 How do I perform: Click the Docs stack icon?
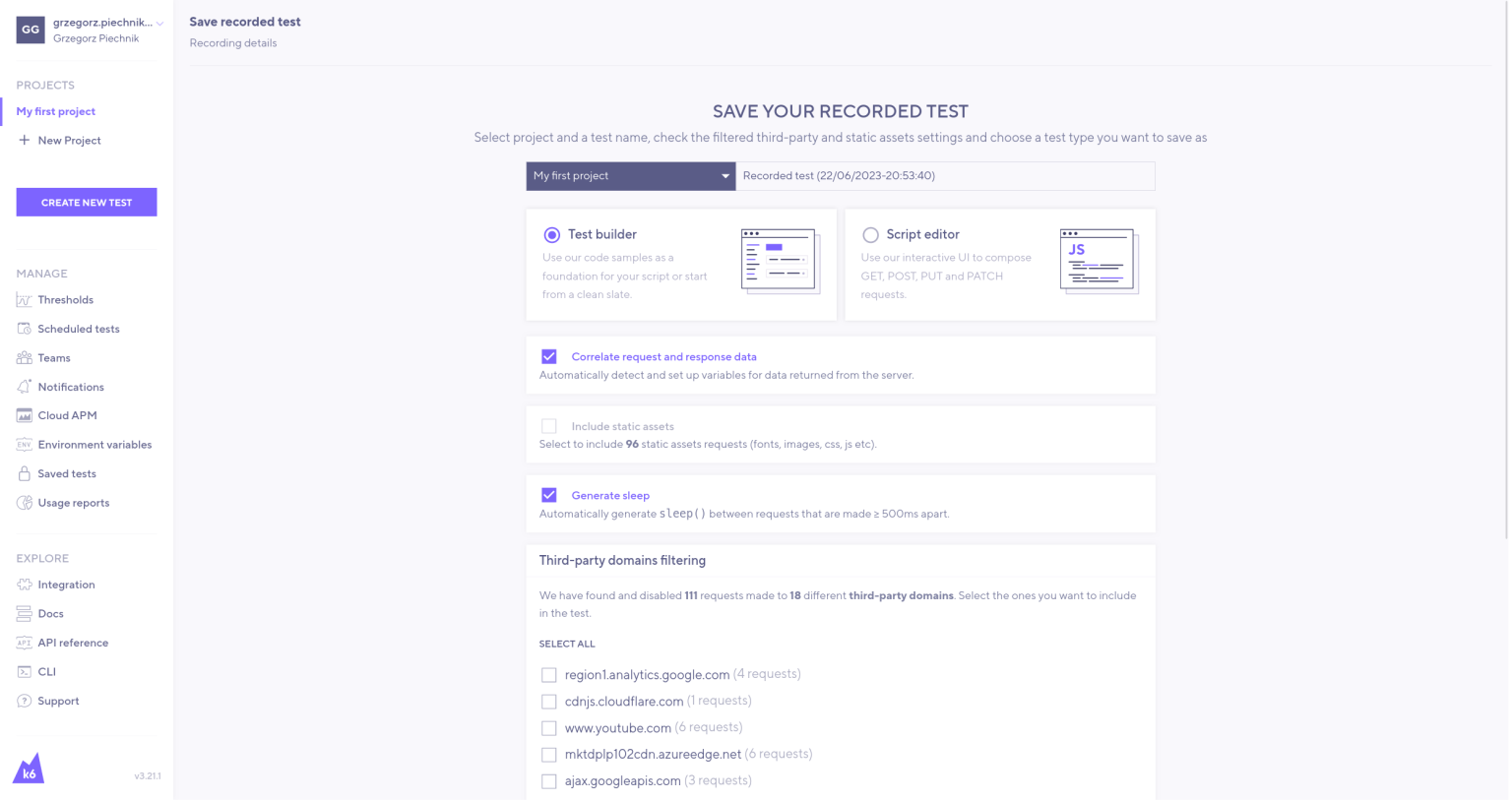24,614
